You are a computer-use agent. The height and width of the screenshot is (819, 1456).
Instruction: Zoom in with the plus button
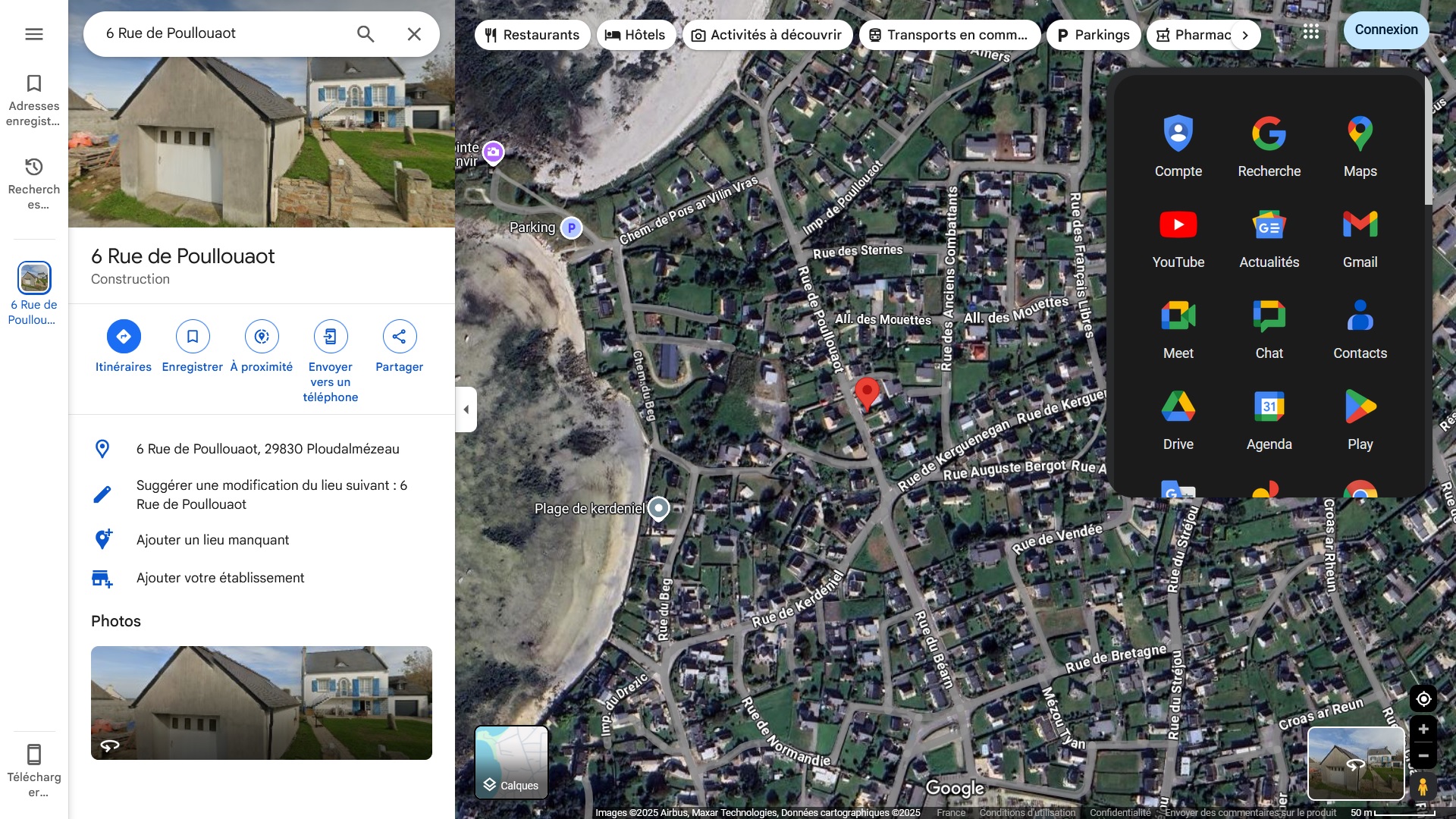tap(1423, 730)
